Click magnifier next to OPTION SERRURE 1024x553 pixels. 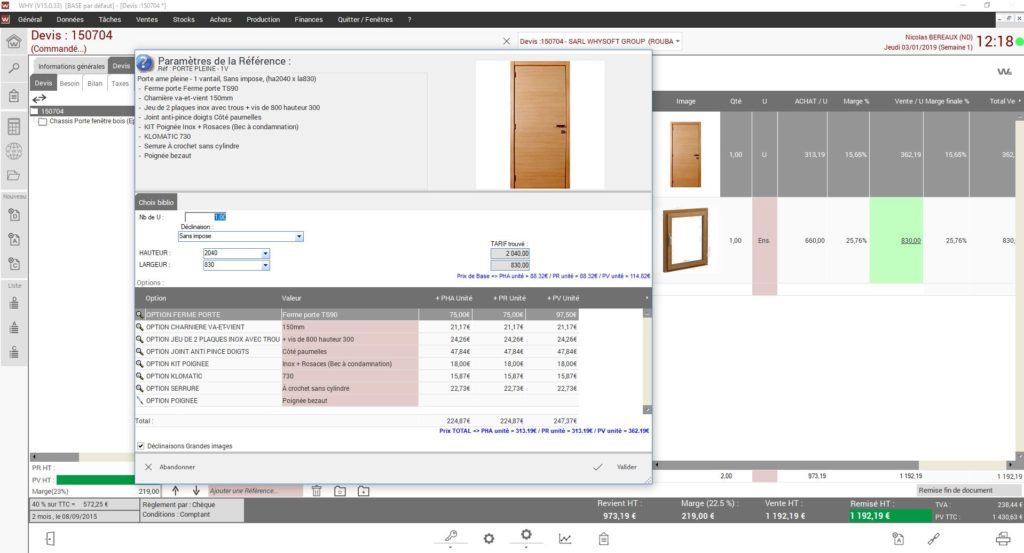click(139, 388)
